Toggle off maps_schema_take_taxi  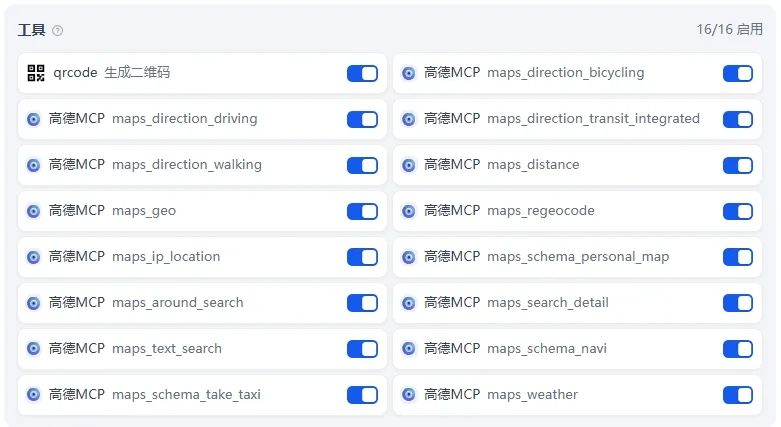(363, 395)
